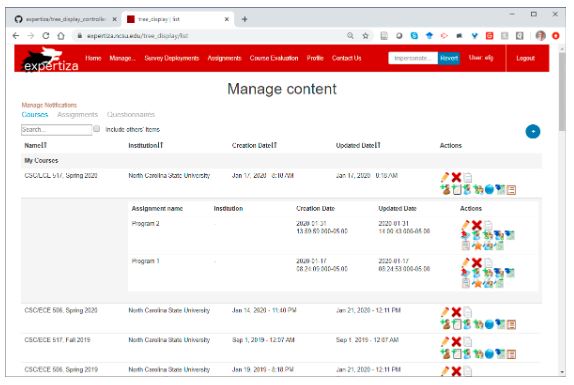
Task: Click inside the Search input field
Action: pos(56,130)
